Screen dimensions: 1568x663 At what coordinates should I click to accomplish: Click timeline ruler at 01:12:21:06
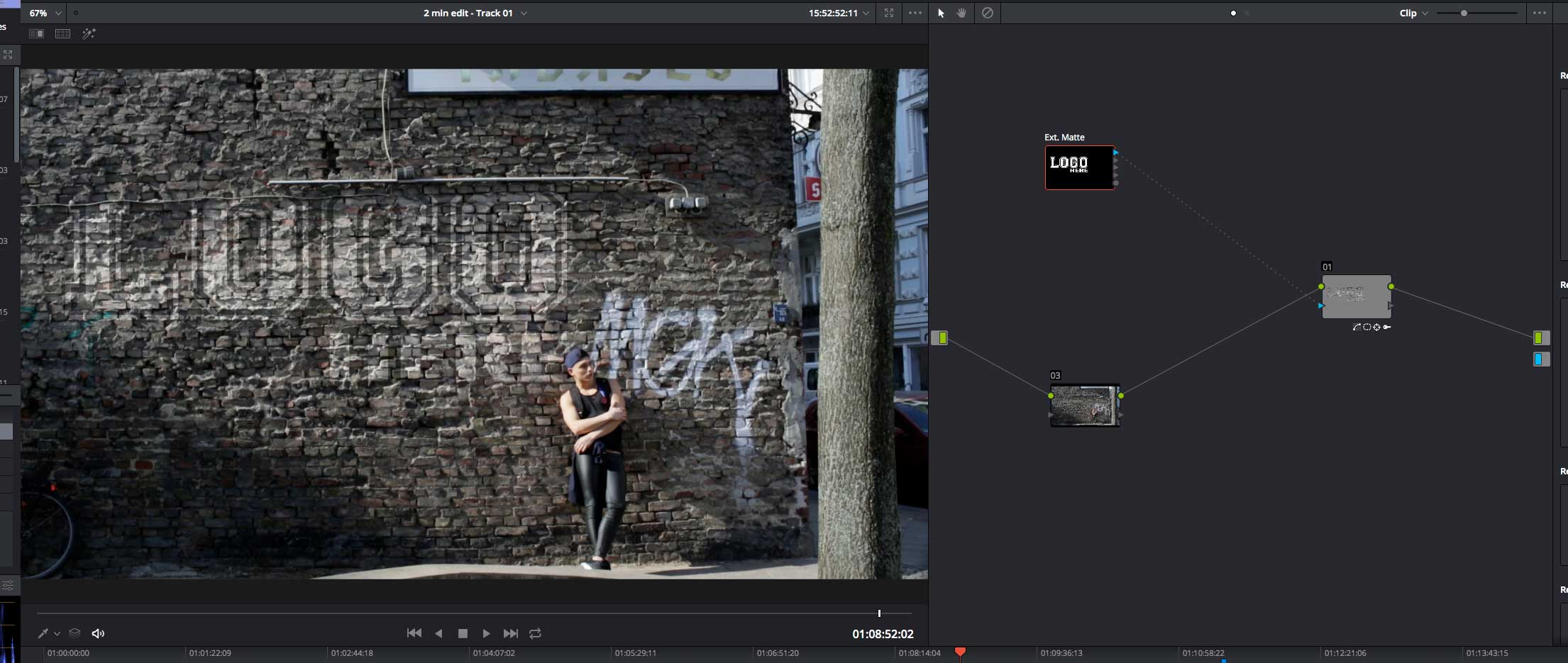coord(1345,653)
